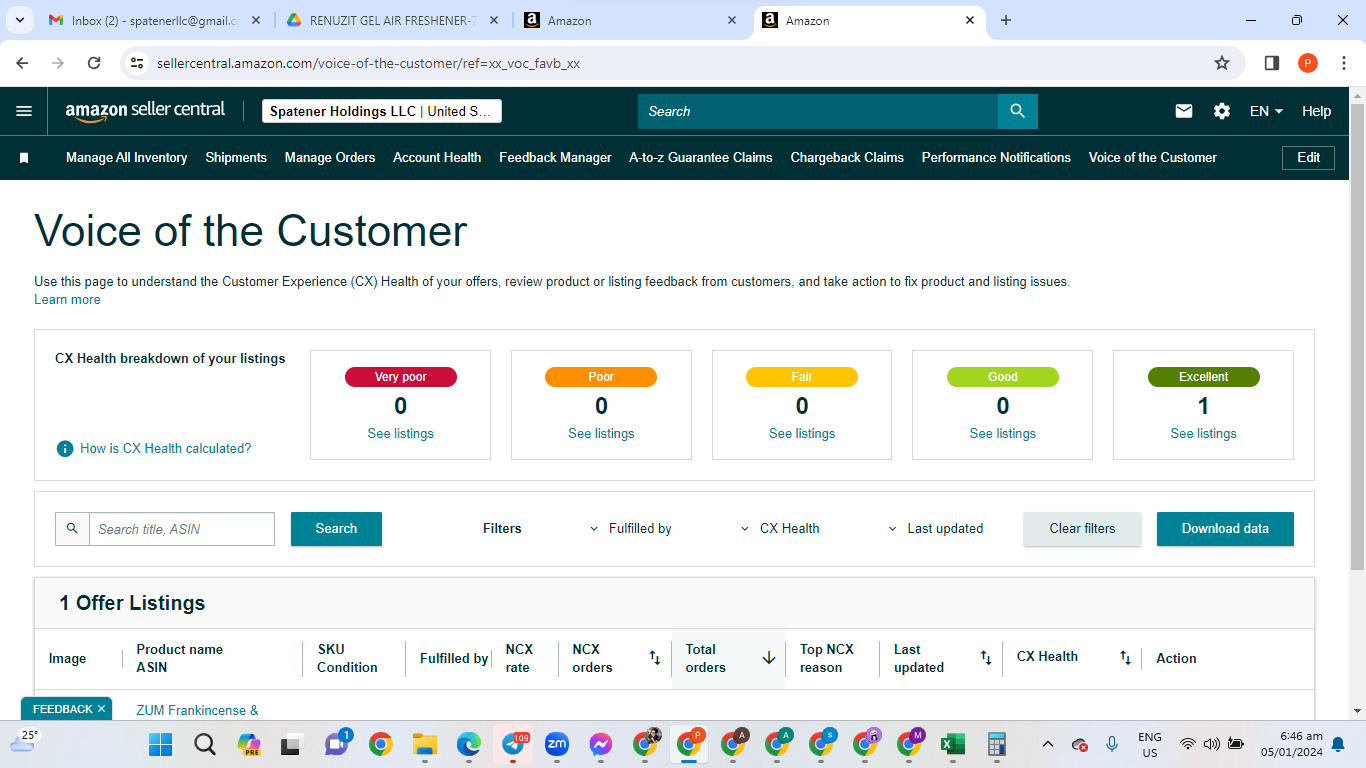
Task: Expand the Last updated filter
Action: [935, 528]
